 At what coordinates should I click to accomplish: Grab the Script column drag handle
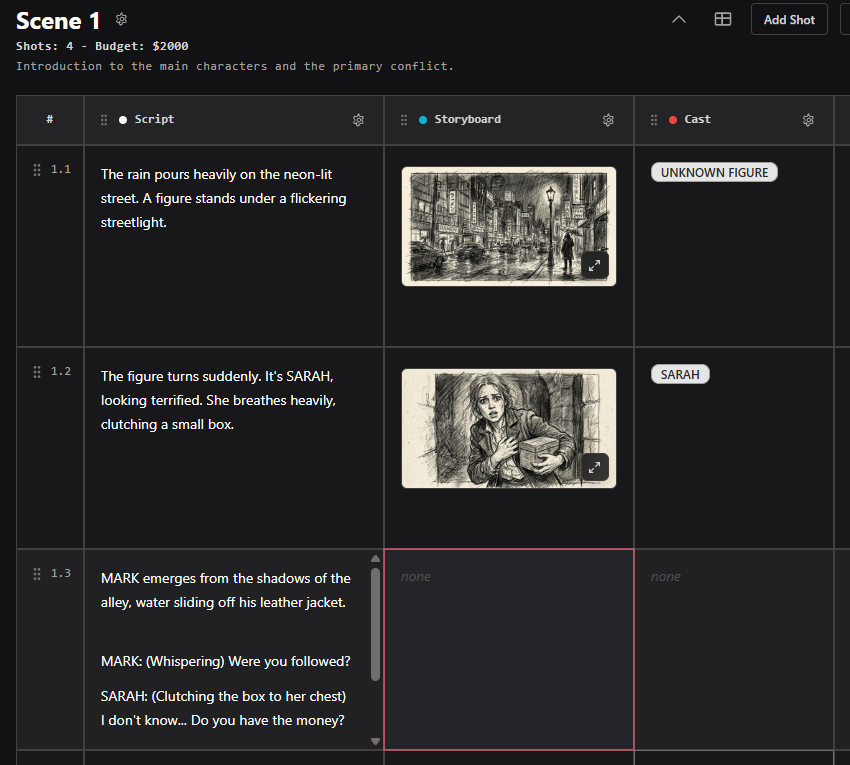pyautogui.click(x=104, y=120)
